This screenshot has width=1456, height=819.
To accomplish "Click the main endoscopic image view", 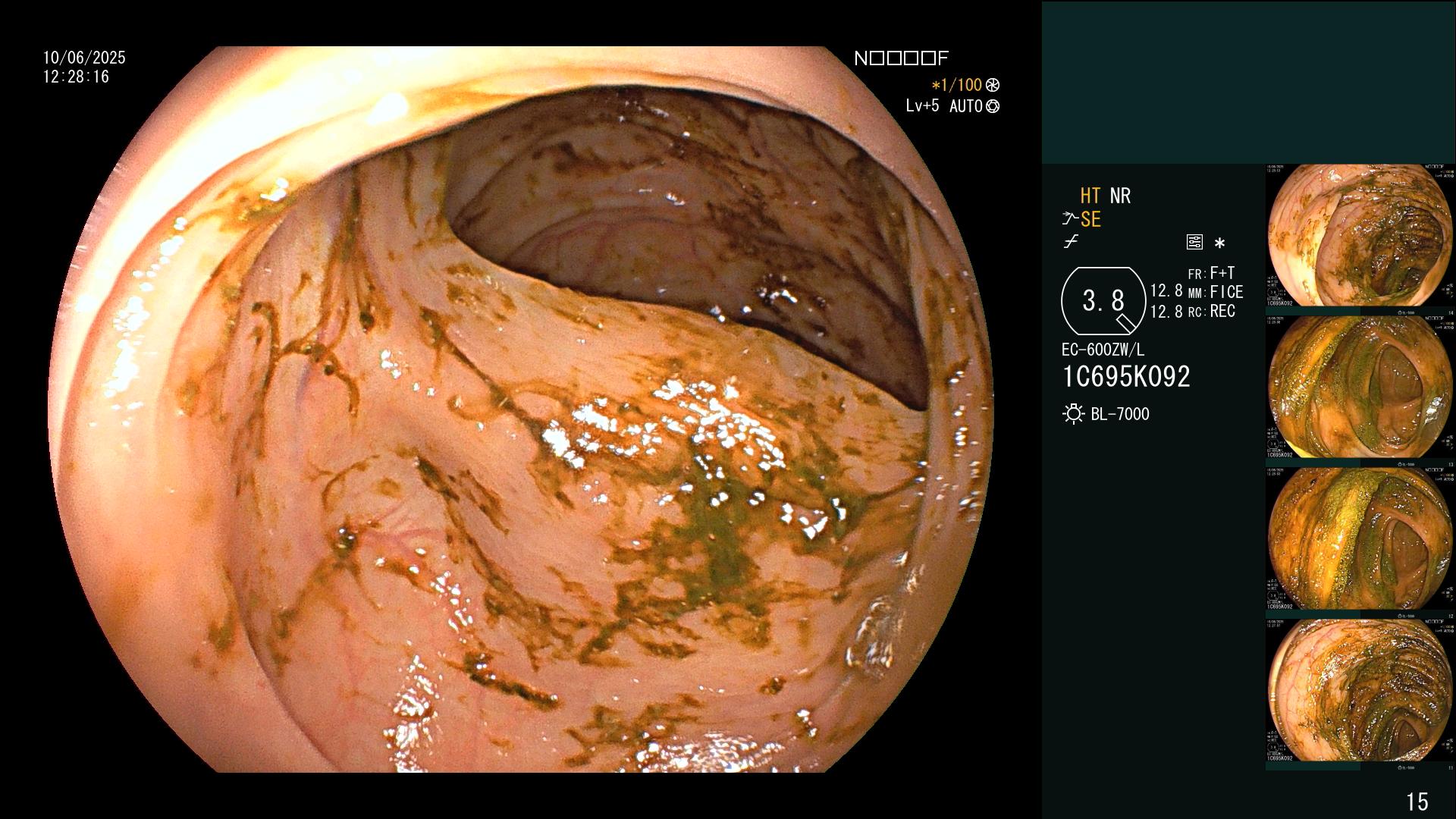I will (520, 409).
